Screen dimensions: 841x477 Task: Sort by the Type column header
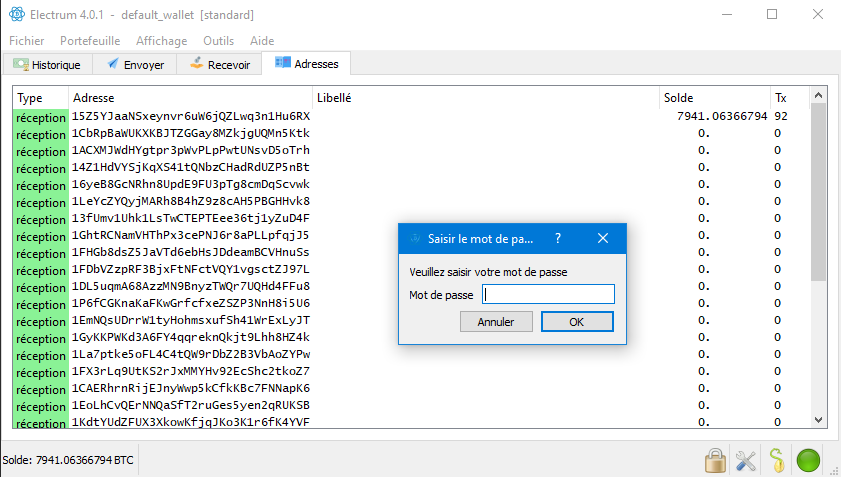41,98
